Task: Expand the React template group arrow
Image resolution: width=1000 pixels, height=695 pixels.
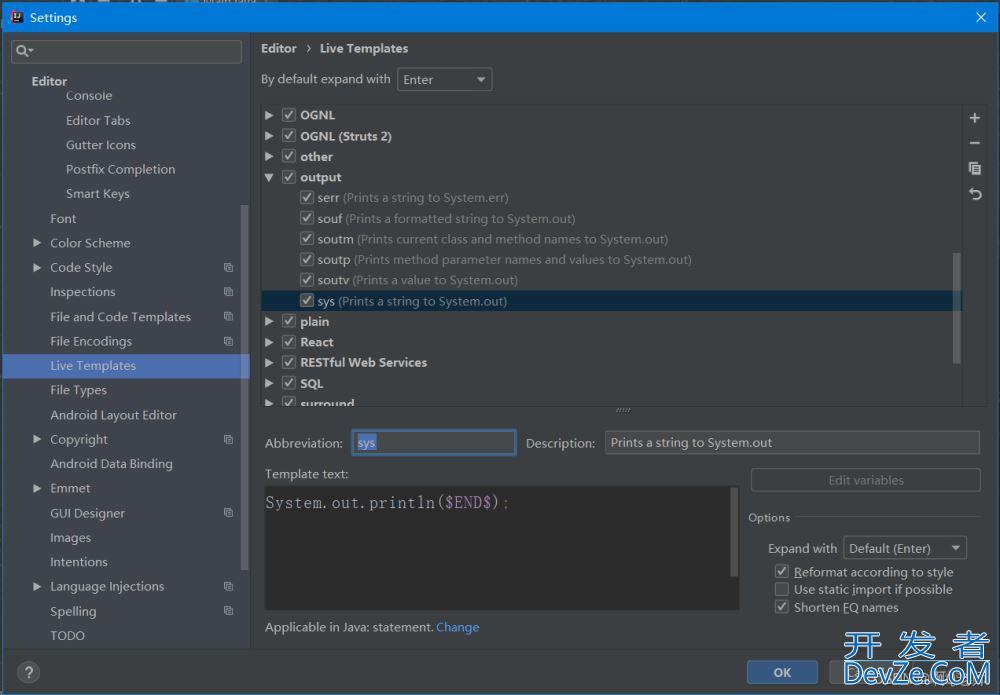Action: click(269, 342)
